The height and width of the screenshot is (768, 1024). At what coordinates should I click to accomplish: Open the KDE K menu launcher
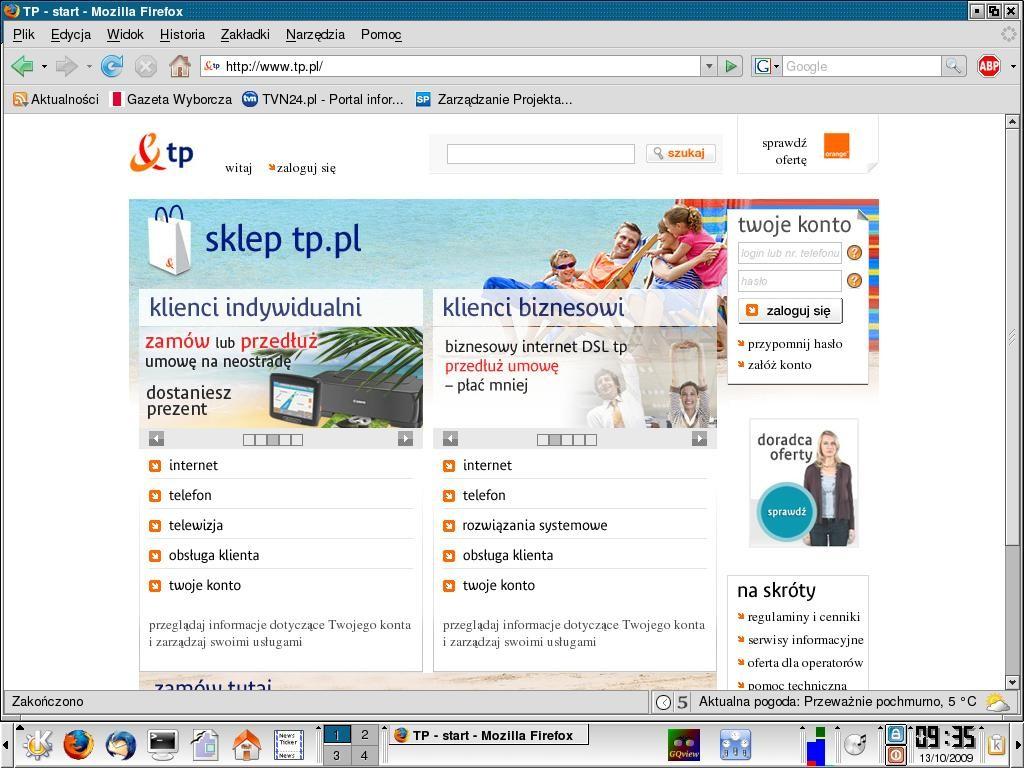38,744
